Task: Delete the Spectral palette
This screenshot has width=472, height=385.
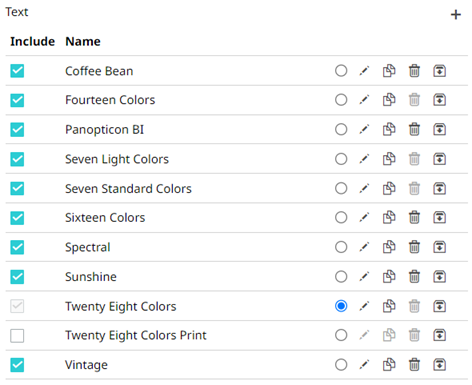Action: click(x=414, y=247)
